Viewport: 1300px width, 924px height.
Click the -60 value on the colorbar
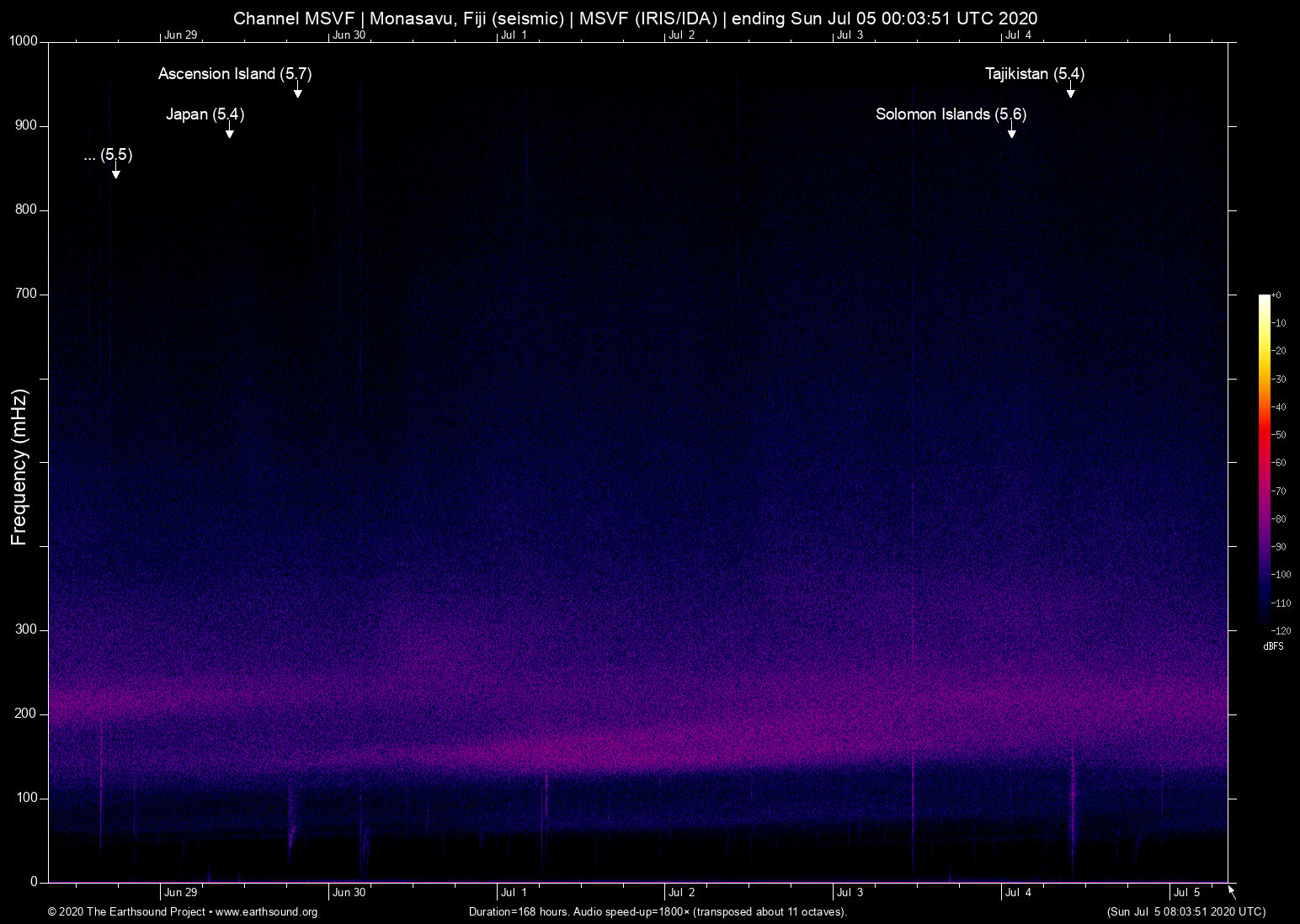pos(1280,462)
